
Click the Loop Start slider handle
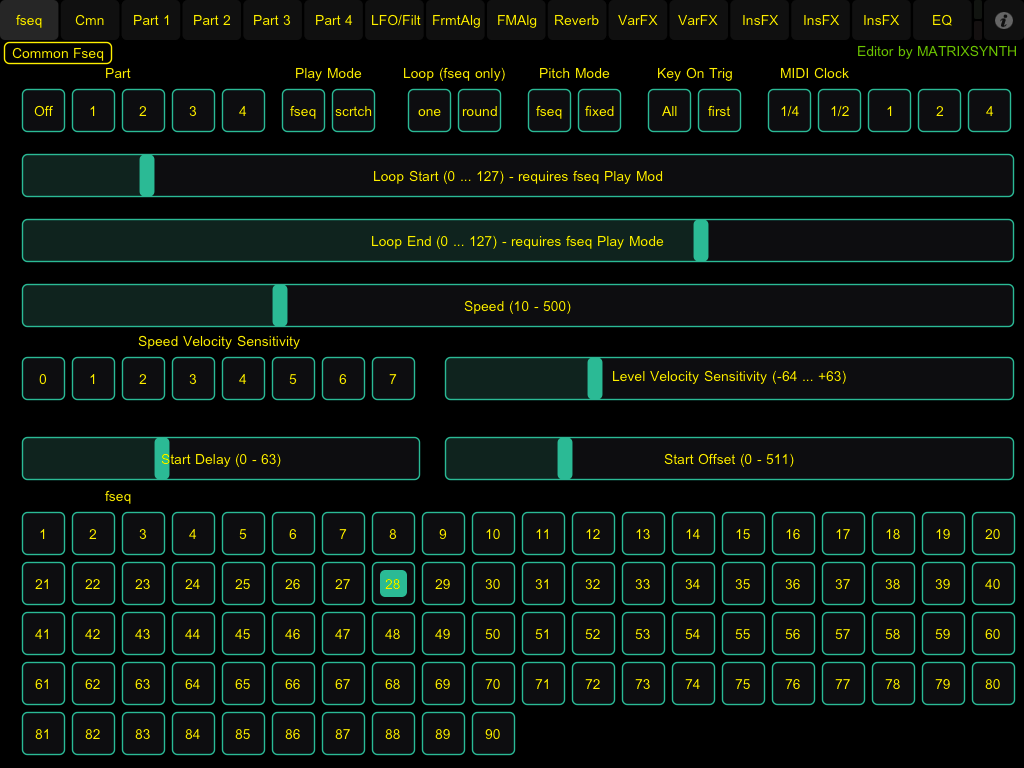point(147,176)
